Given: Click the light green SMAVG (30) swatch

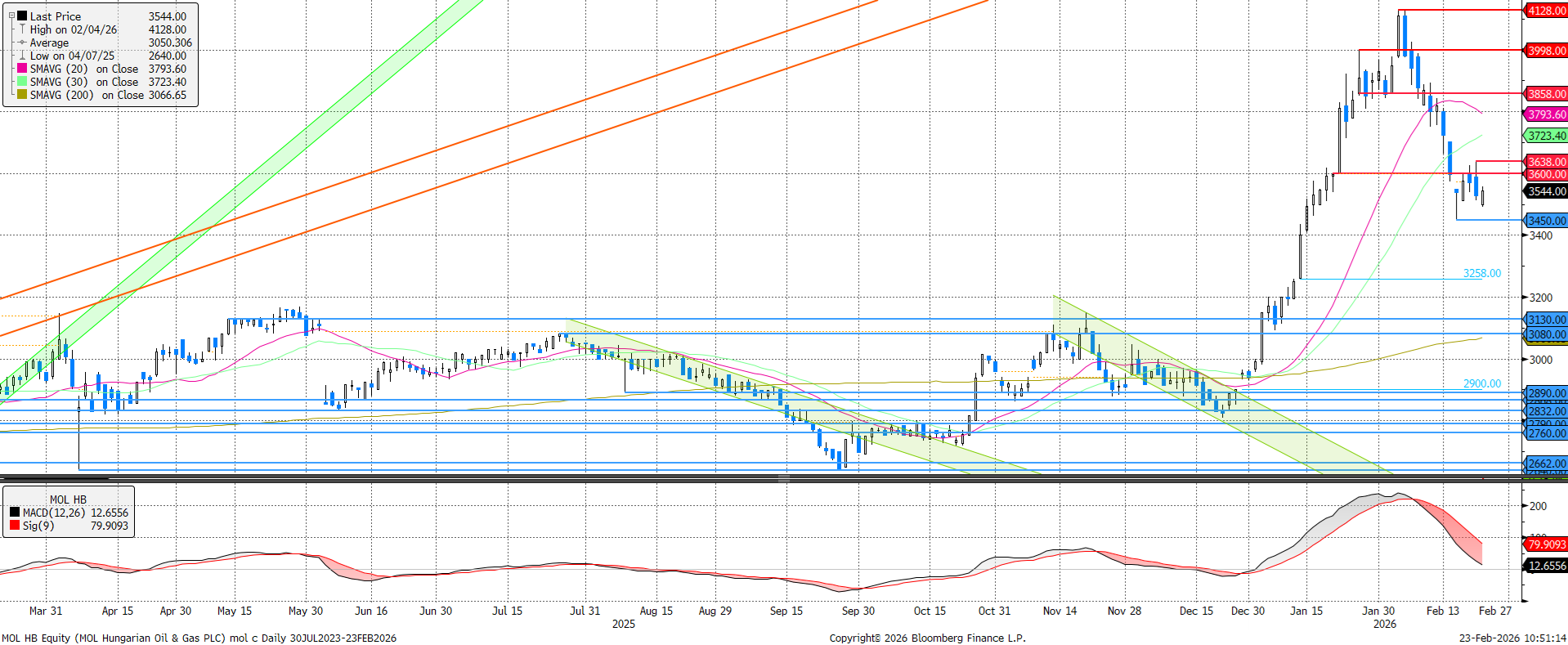Looking at the screenshot, I should [x=22, y=82].
